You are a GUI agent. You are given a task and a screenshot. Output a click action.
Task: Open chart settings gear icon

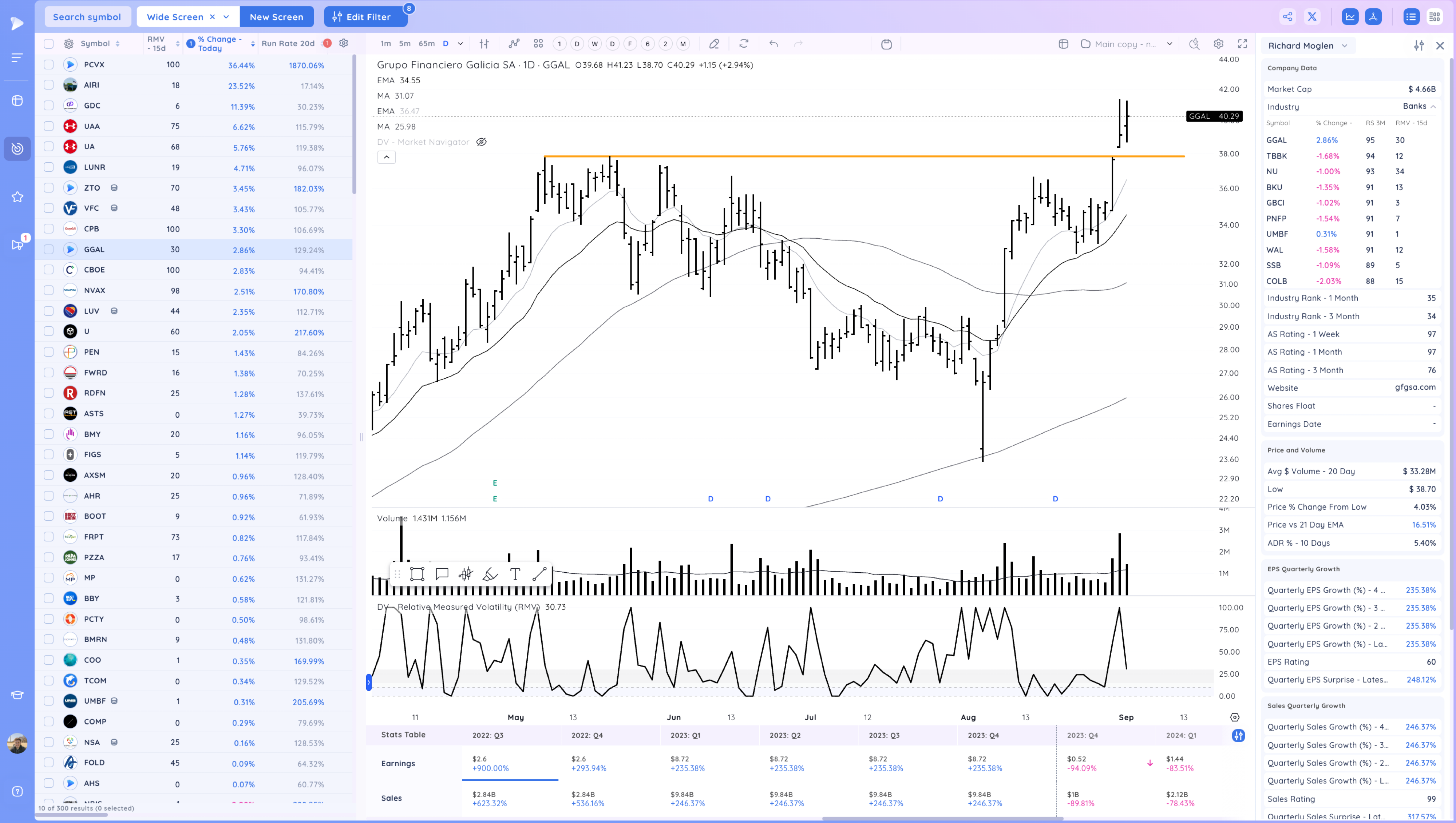[x=1219, y=44]
